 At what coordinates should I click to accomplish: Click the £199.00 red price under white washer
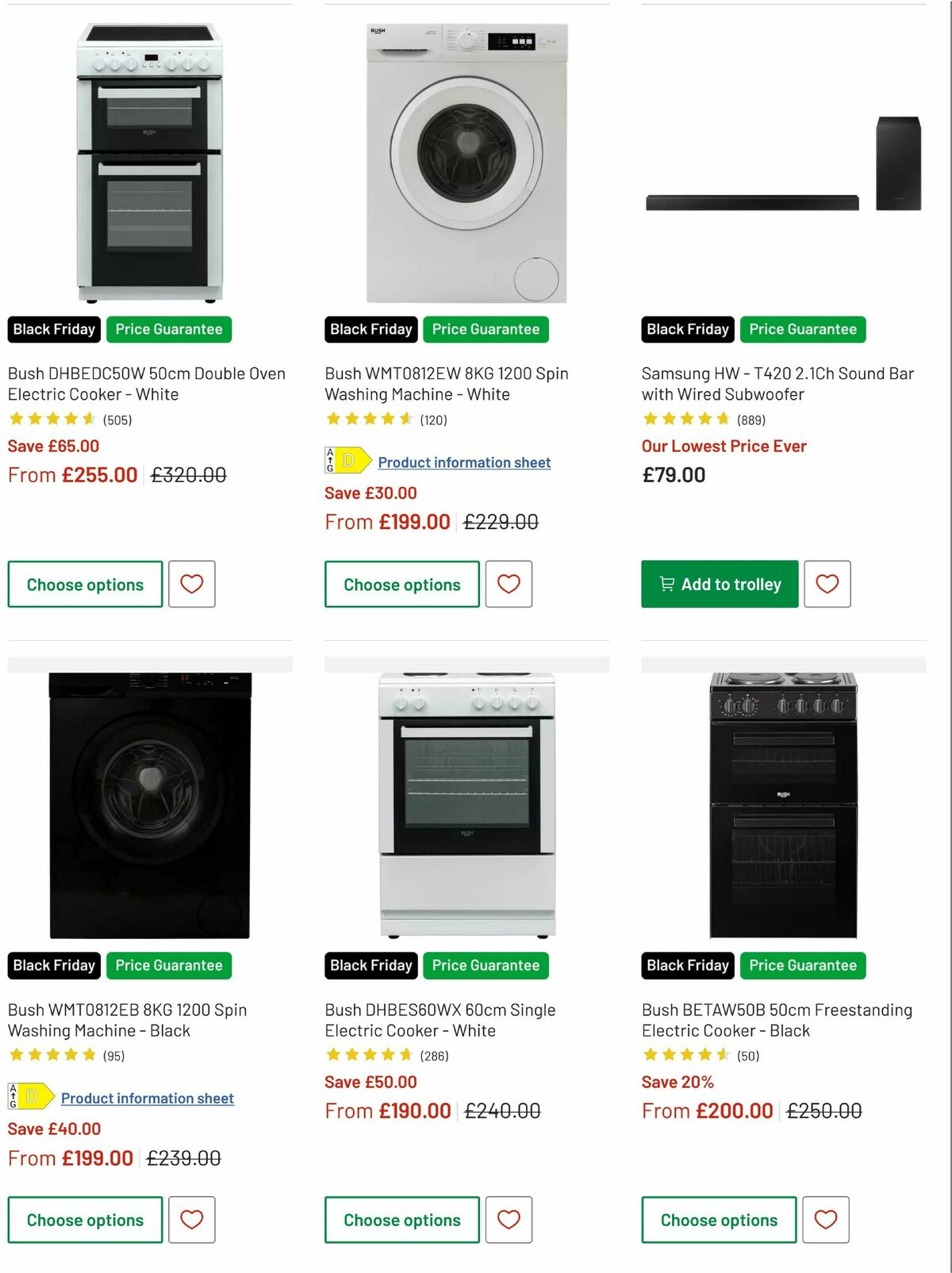(x=413, y=521)
